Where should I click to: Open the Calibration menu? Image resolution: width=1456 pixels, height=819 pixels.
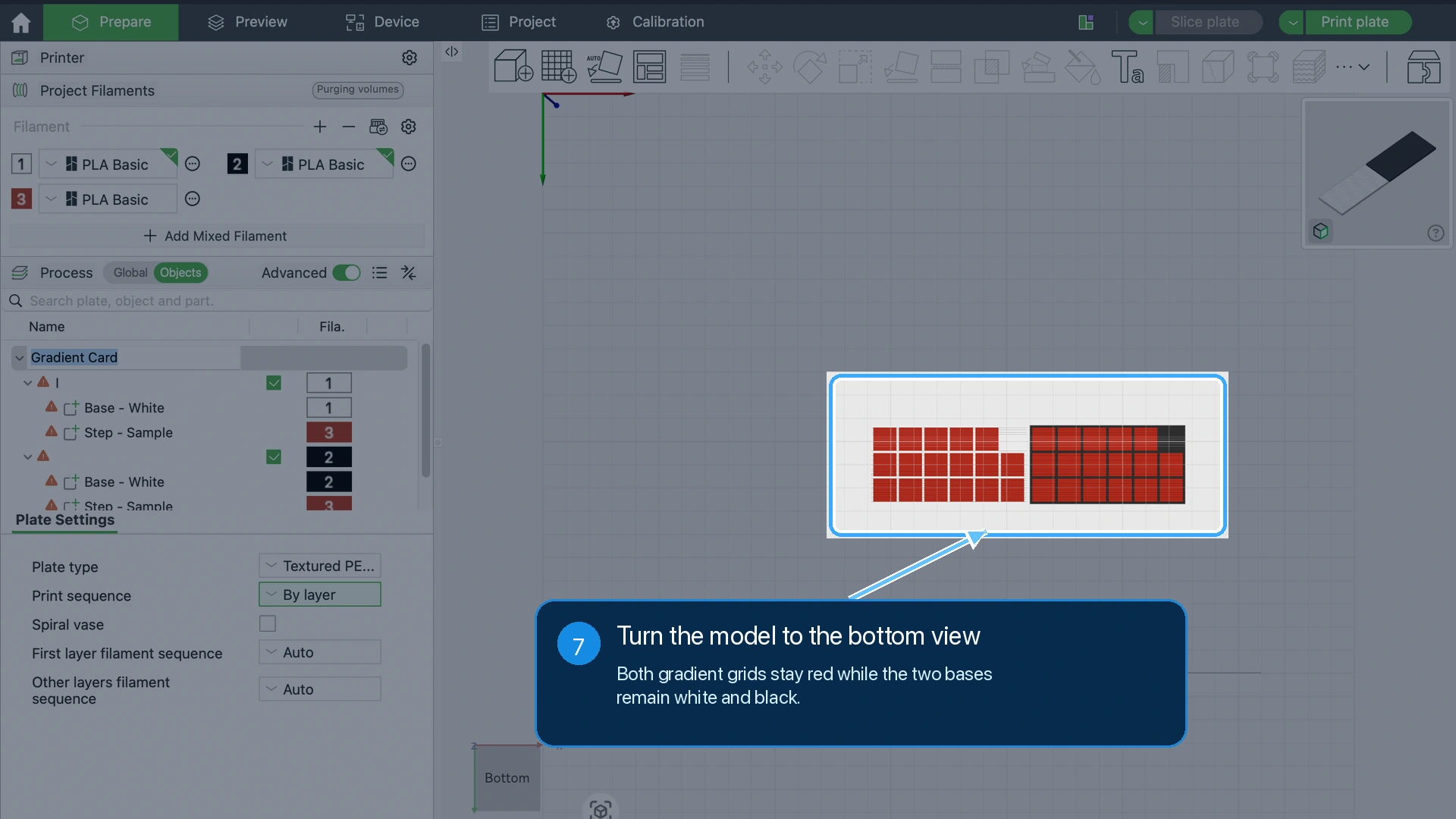click(655, 22)
